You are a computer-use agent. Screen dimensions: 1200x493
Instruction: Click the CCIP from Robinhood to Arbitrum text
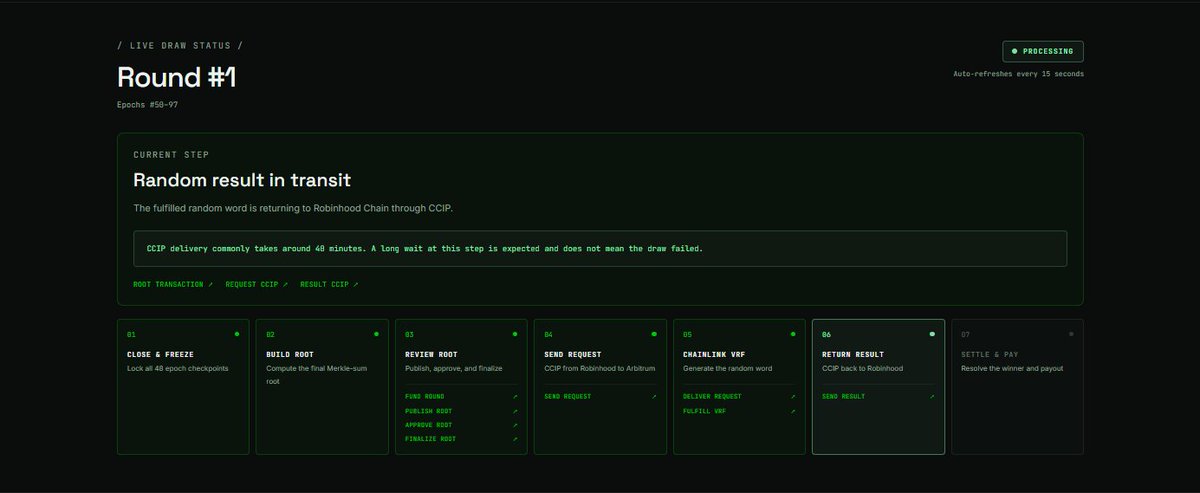(599, 369)
